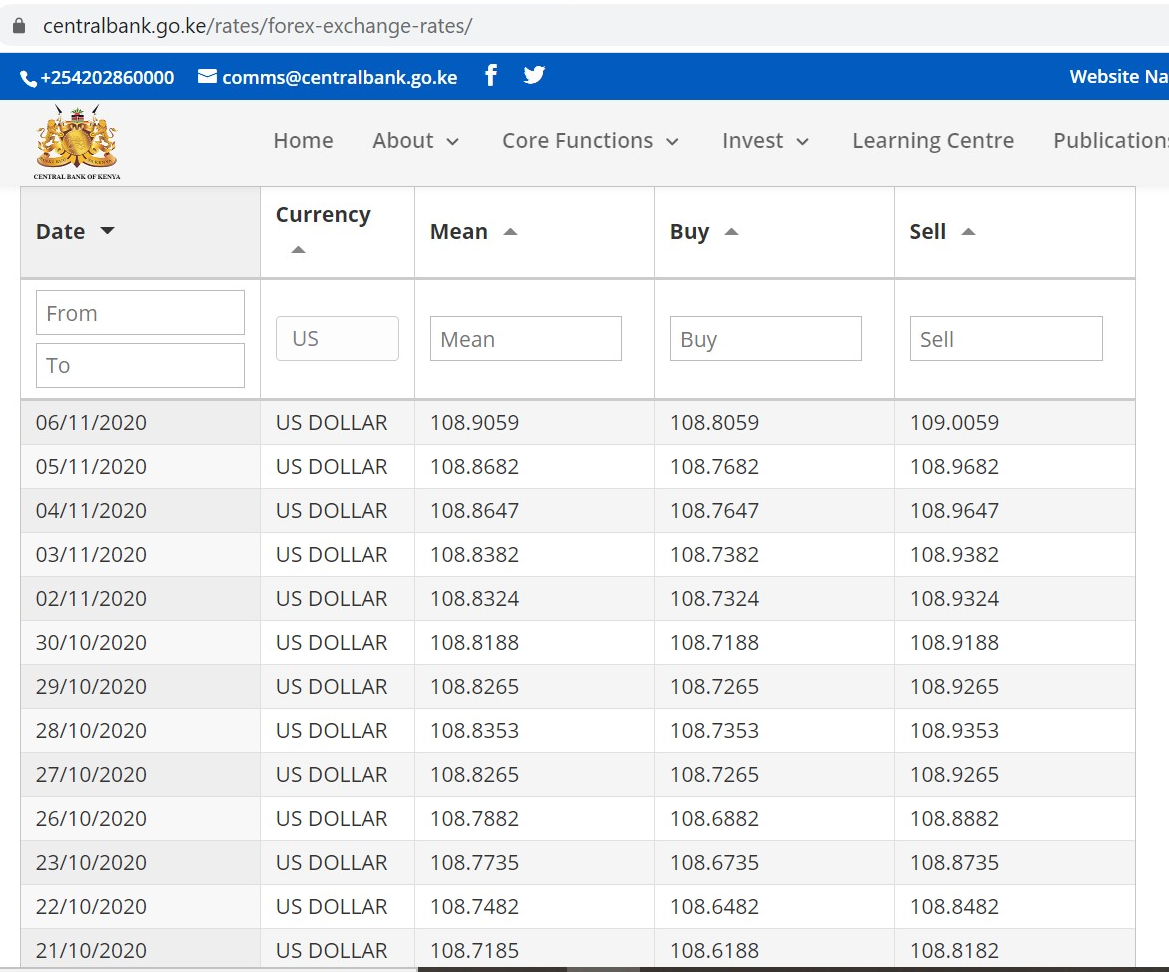Select buy rate 108.7647
Viewport: 1169px width, 972px height.
click(714, 511)
